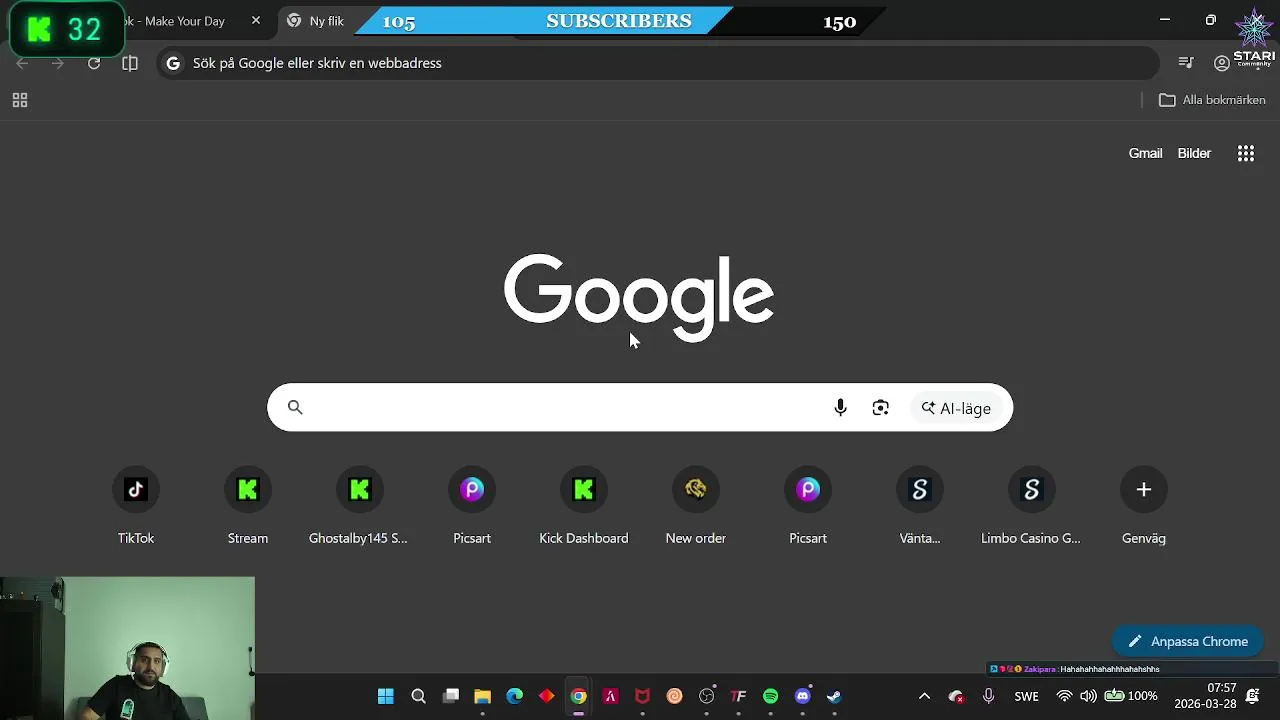Open File Explorer from taskbar
The width and height of the screenshot is (1280, 720).
tap(483, 696)
